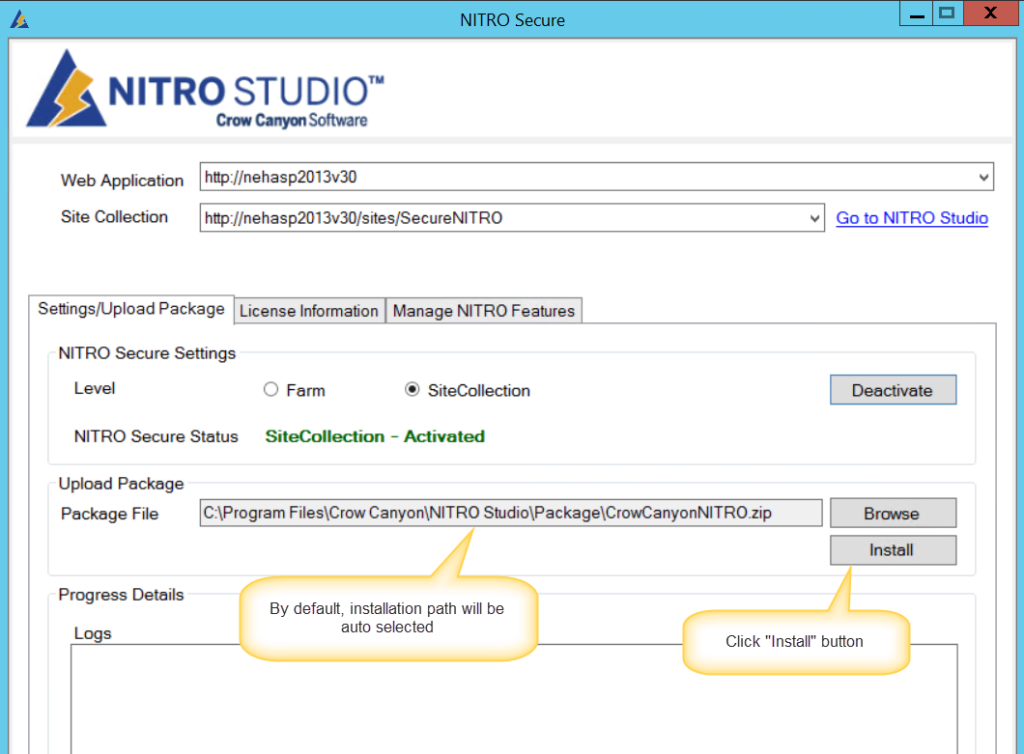The image size is (1024, 754).
Task: Open the Settings/Upload Package tab
Action: (131, 309)
